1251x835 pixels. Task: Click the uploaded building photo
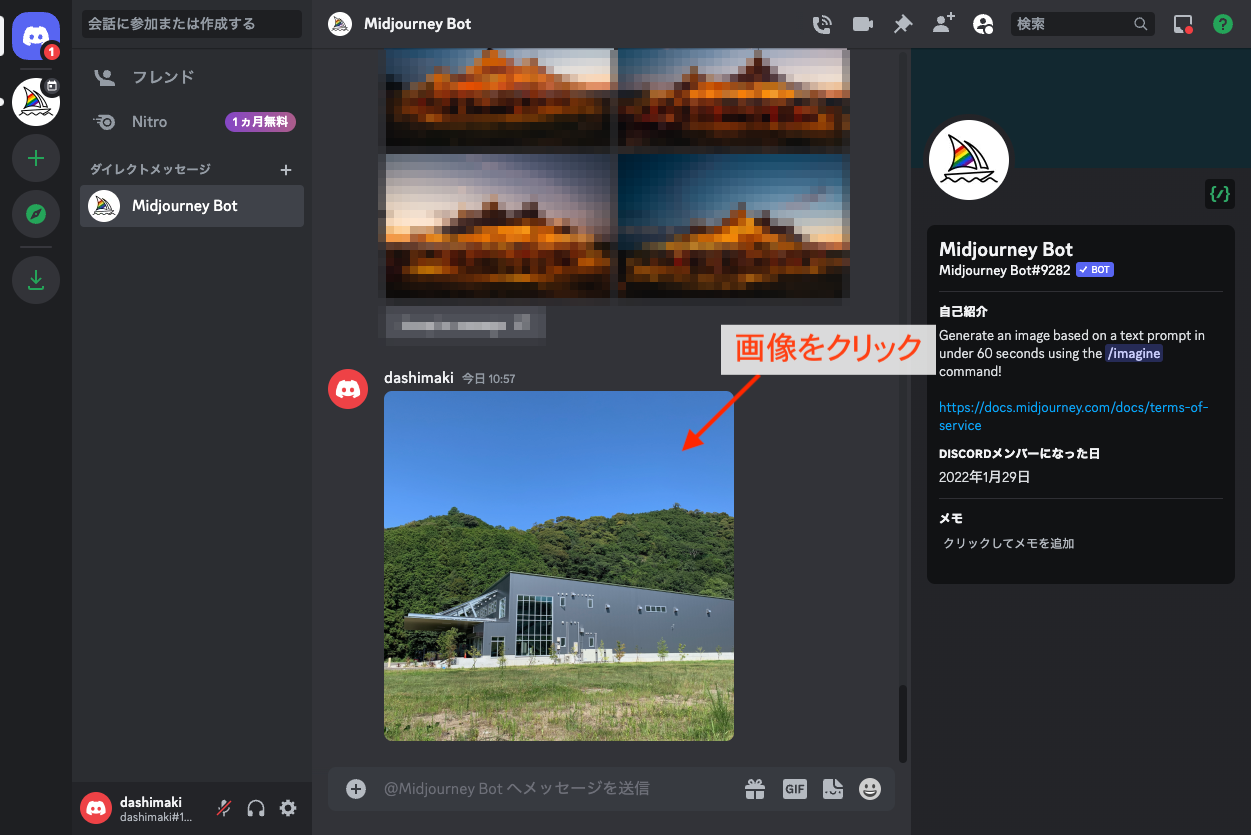pyautogui.click(x=558, y=565)
